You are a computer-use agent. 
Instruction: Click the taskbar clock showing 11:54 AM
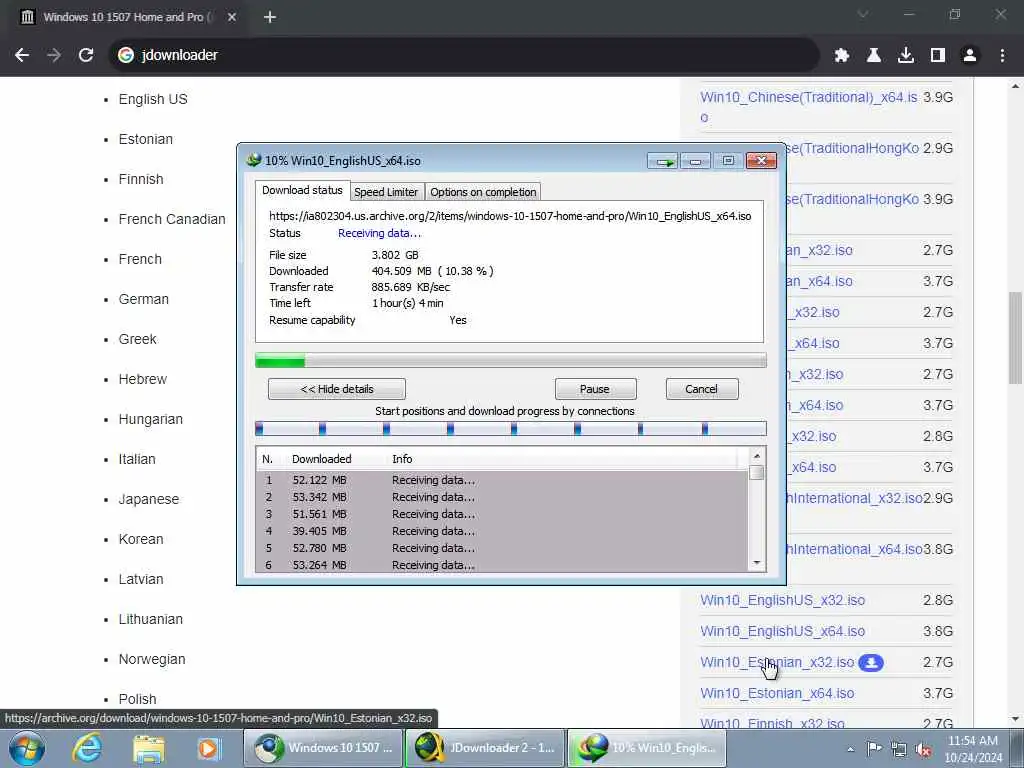972,748
